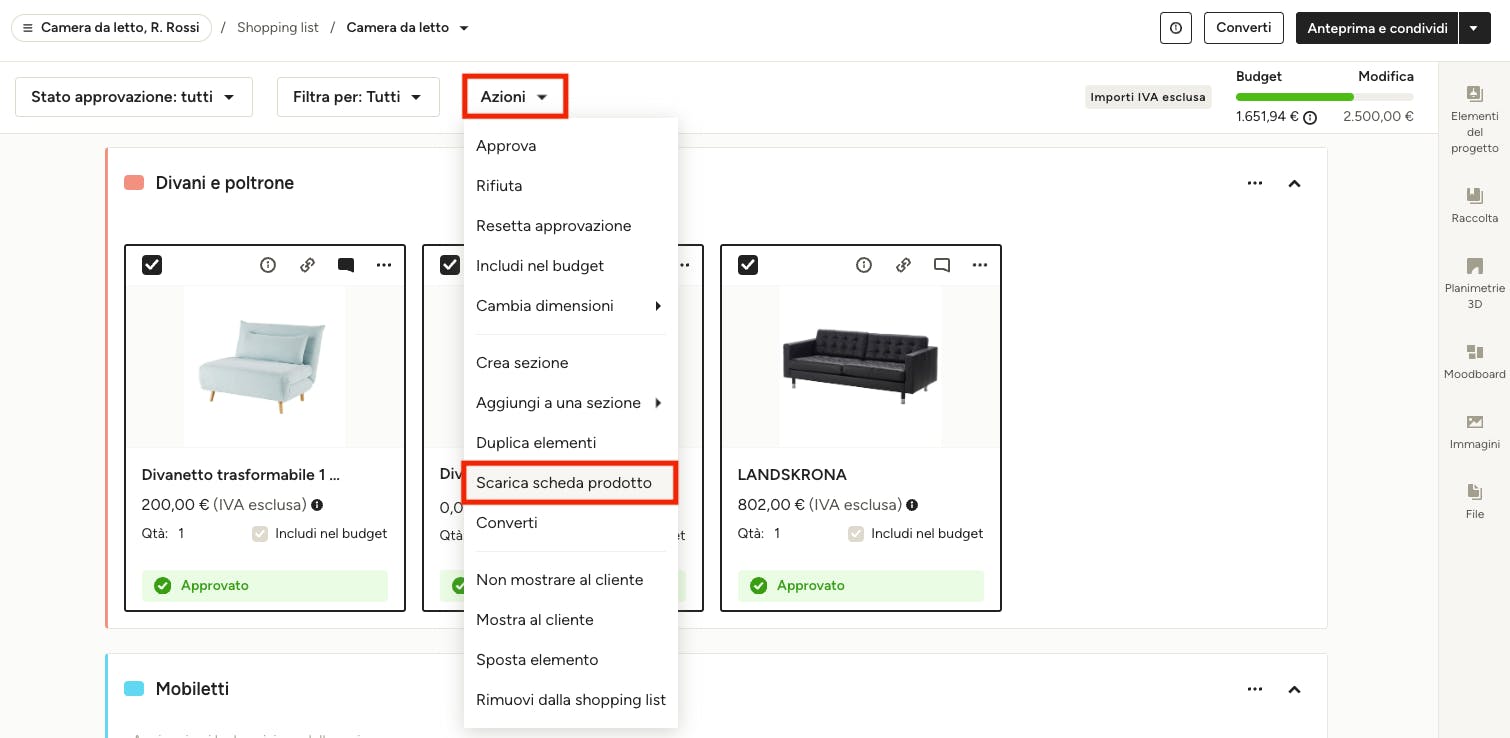Select Non mostrare al cliente

[x=571, y=580]
